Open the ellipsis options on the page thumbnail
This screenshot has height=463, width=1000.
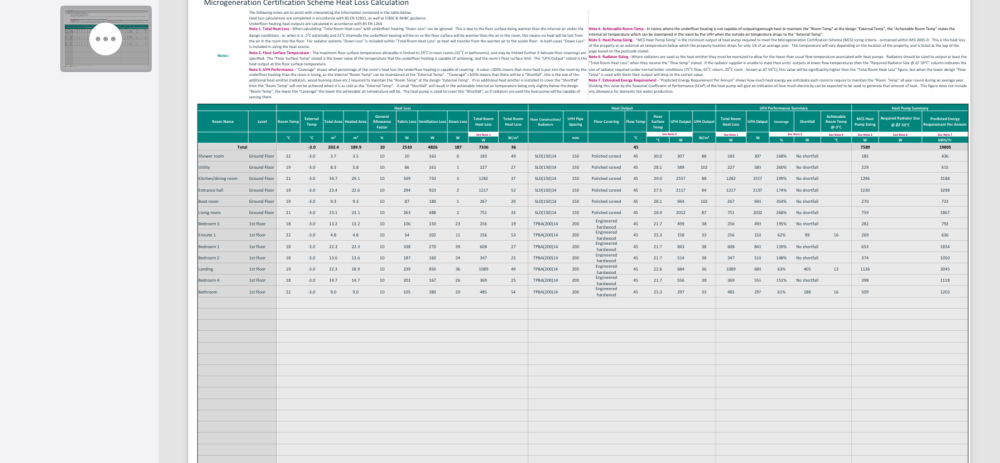point(105,39)
